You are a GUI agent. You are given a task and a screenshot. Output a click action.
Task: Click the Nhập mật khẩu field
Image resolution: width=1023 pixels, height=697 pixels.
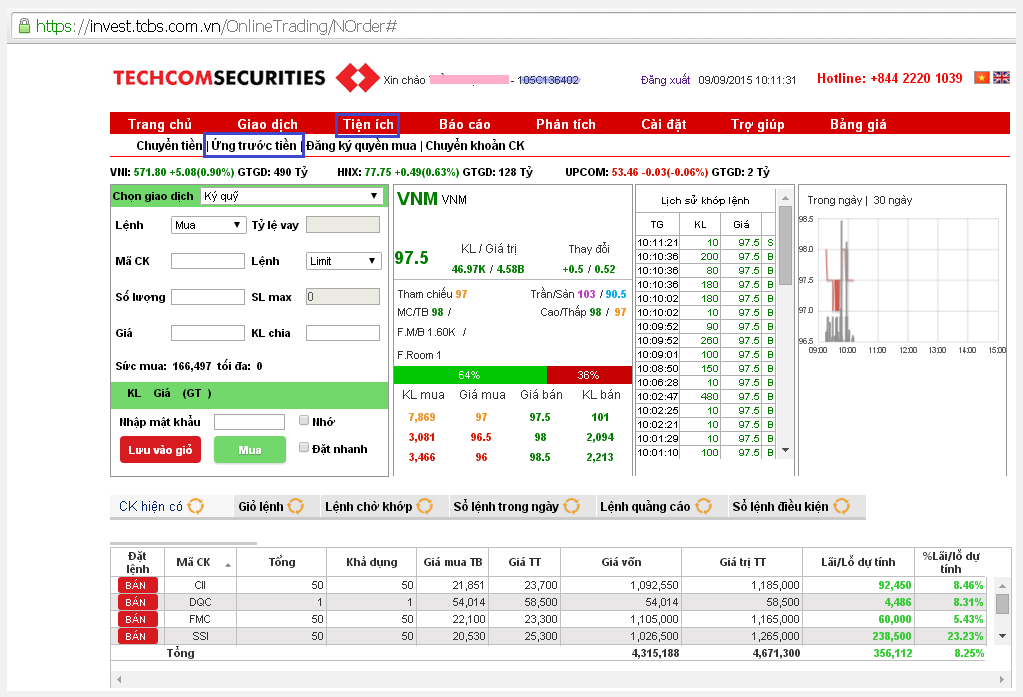coord(249,422)
